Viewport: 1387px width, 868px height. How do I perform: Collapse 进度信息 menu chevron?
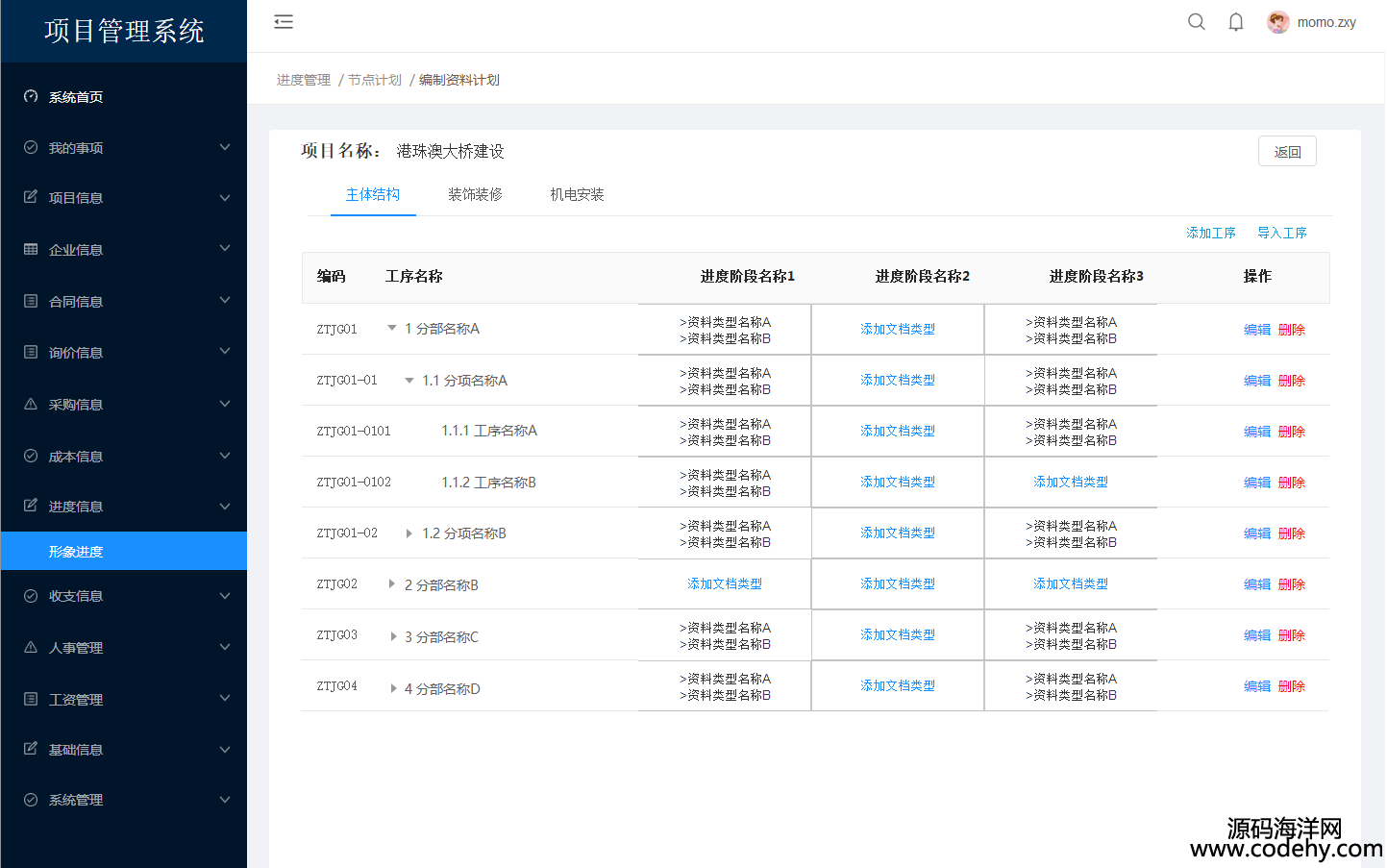click(225, 507)
